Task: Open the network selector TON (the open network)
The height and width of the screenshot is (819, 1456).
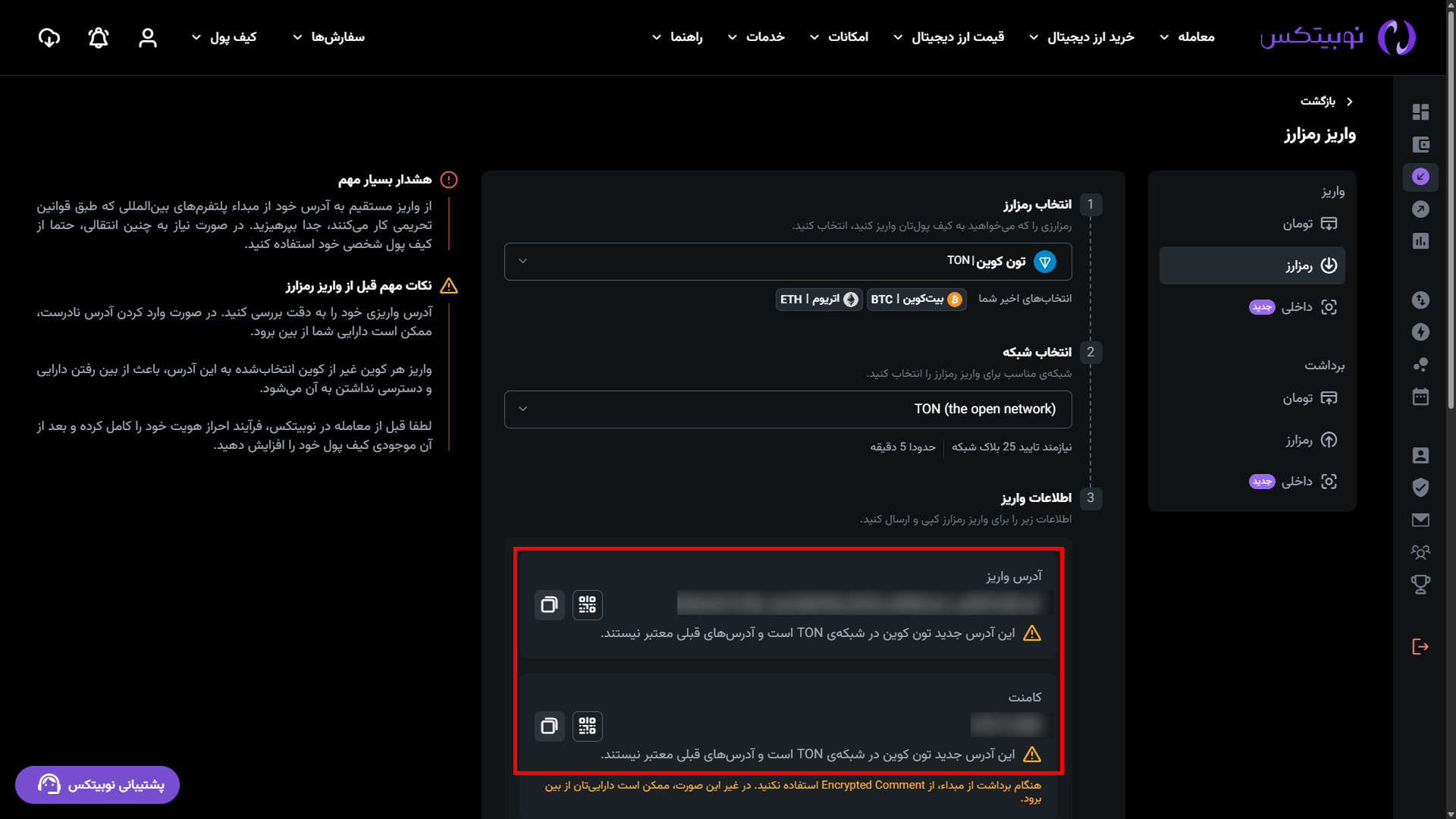Action: point(788,409)
